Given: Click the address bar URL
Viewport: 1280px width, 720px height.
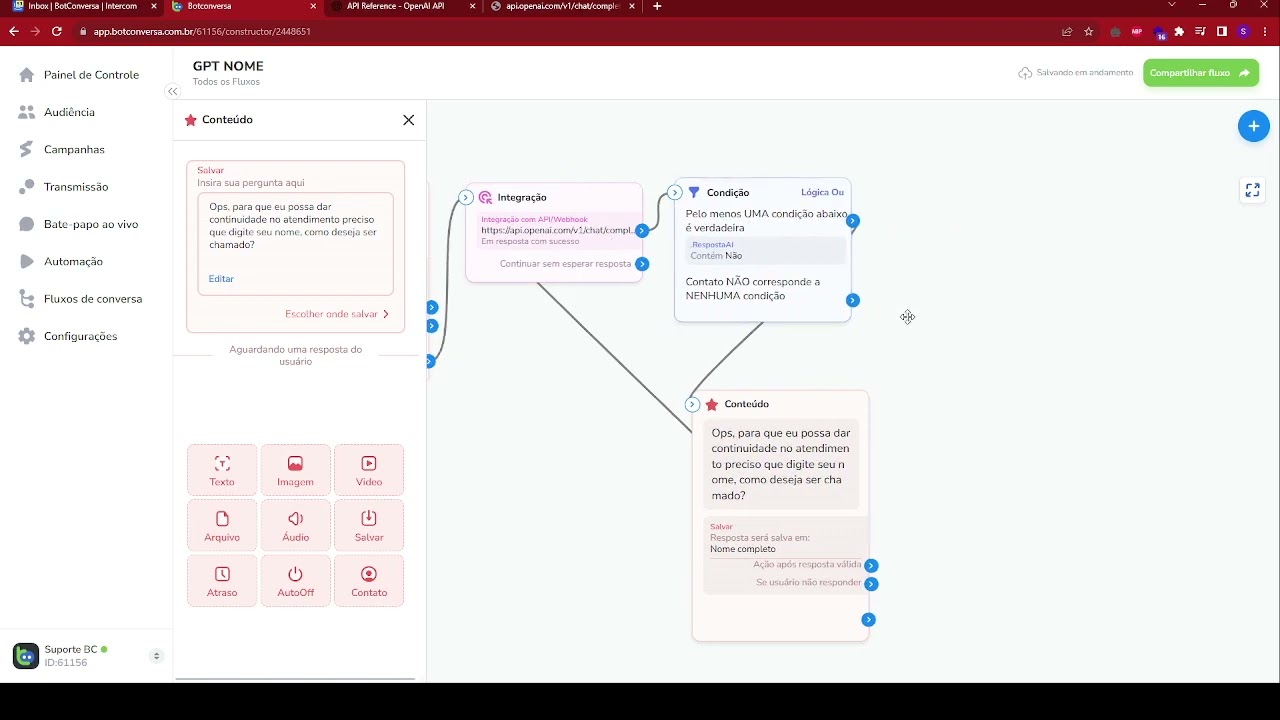Looking at the screenshot, I should (x=202, y=31).
